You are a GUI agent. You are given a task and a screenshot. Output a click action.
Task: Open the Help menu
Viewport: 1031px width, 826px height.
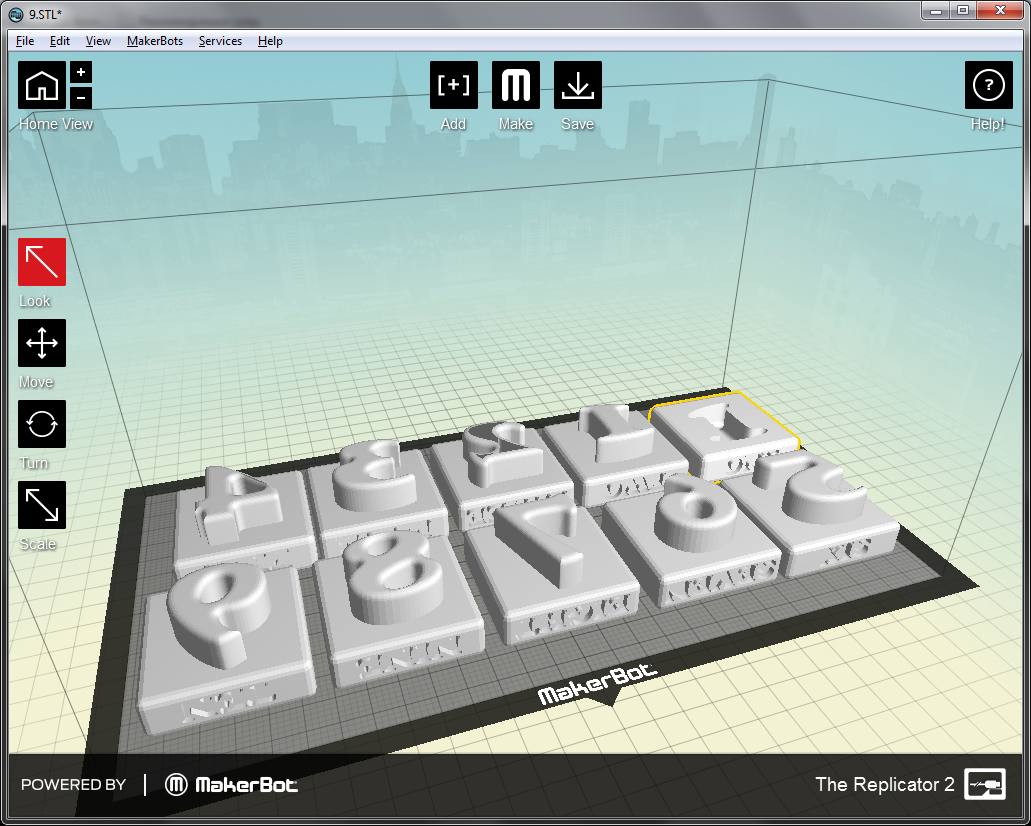pyautogui.click(x=270, y=41)
